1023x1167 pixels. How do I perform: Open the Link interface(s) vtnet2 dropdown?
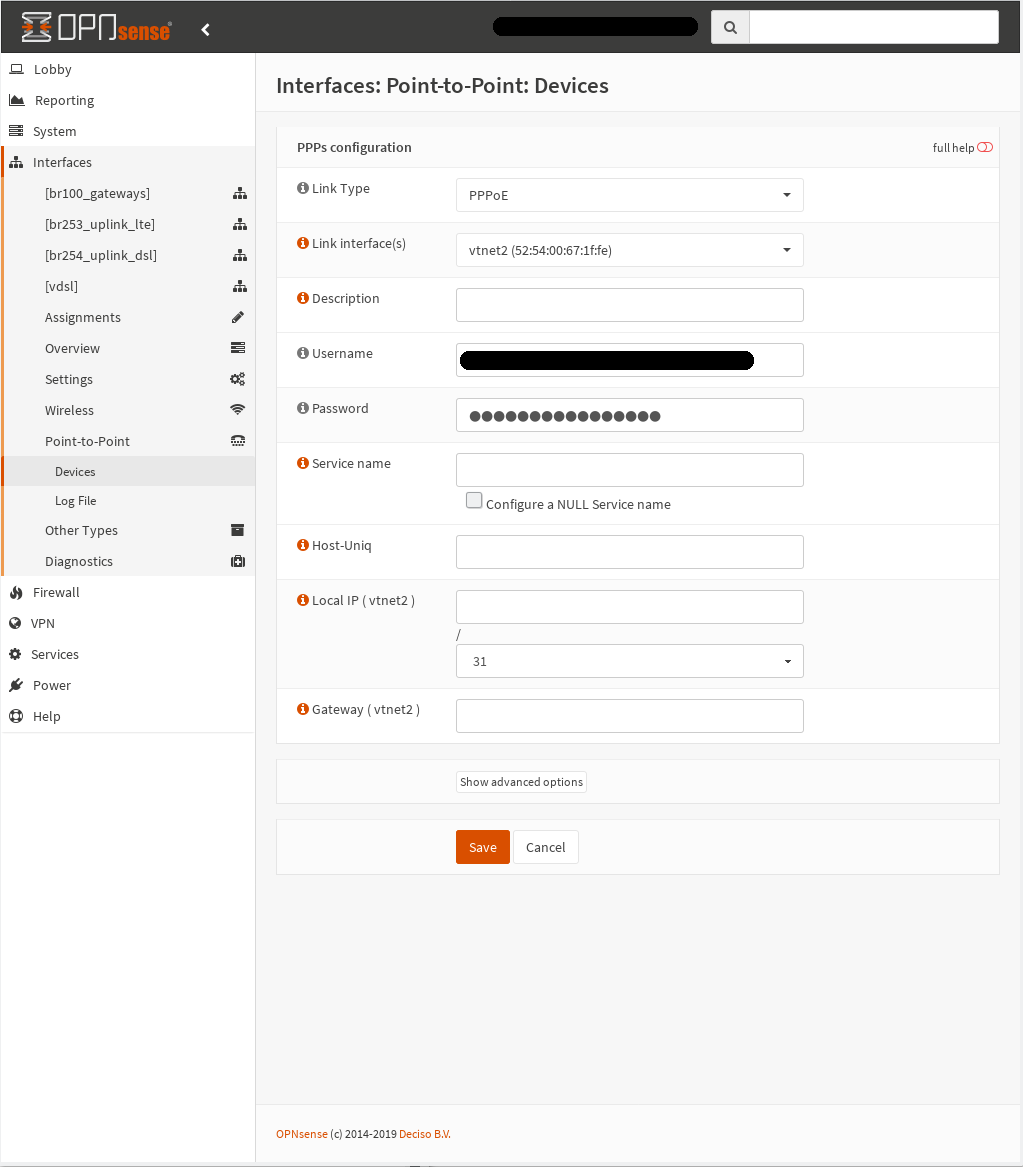coord(629,250)
